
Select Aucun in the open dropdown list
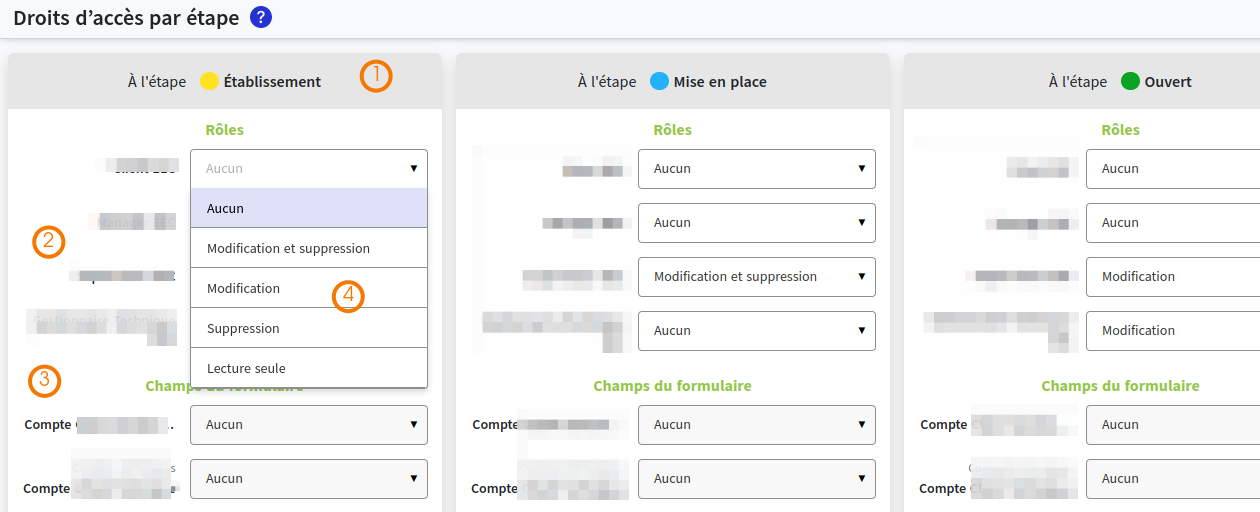(308, 208)
